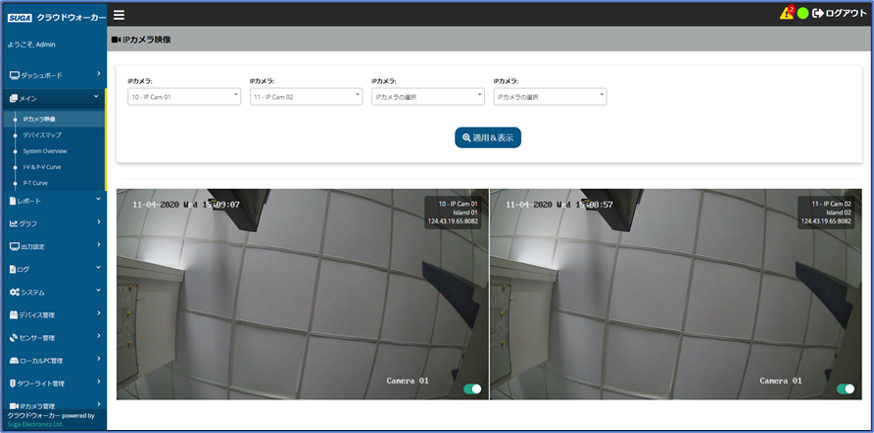Click the 適用＆表示 button
This screenshot has width=874, height=433.
click(x=488, y=137)
